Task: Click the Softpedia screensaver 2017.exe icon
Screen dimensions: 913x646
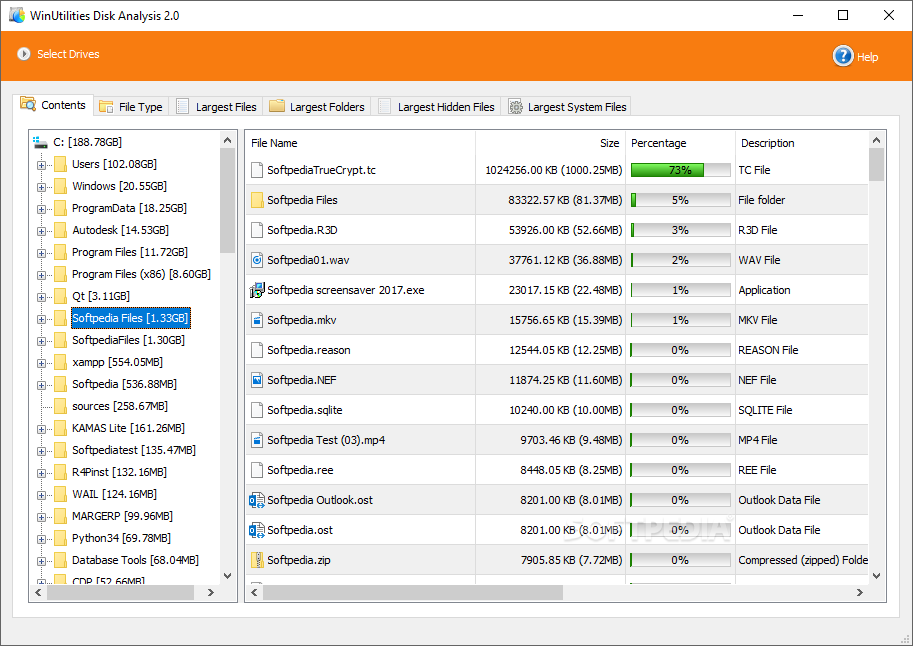Action: click(257, 290)
